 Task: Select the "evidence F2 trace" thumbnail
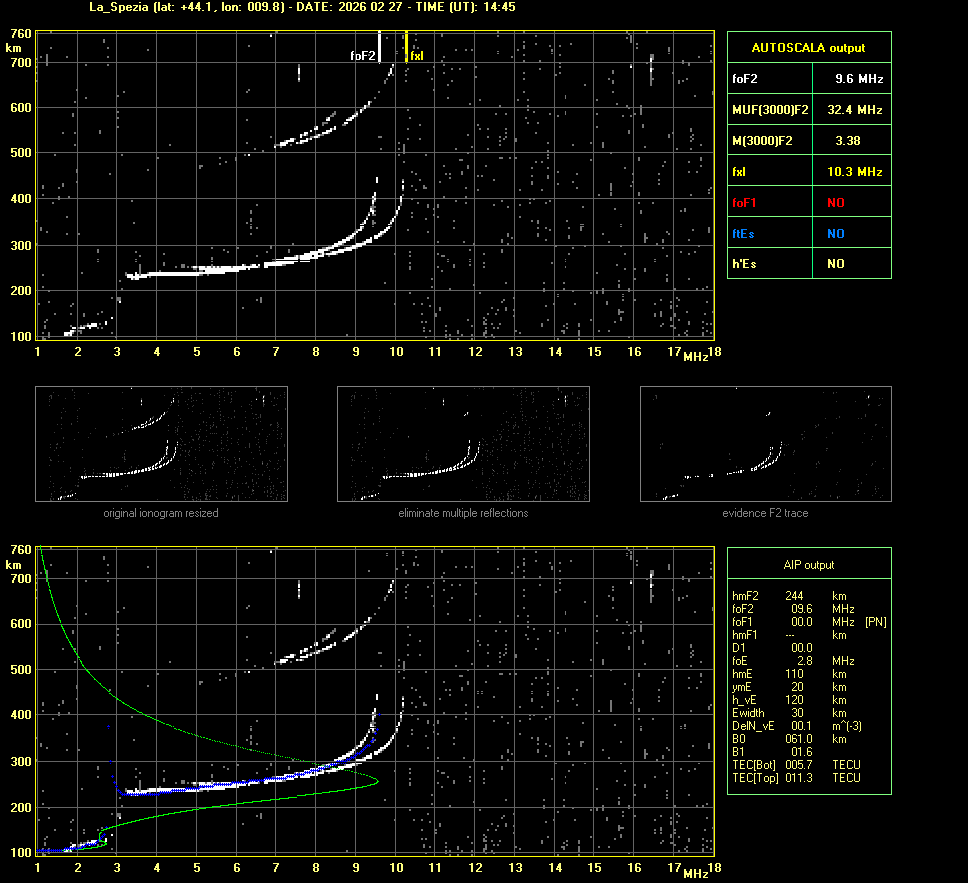pyautogui.click(x=766, y=444)
